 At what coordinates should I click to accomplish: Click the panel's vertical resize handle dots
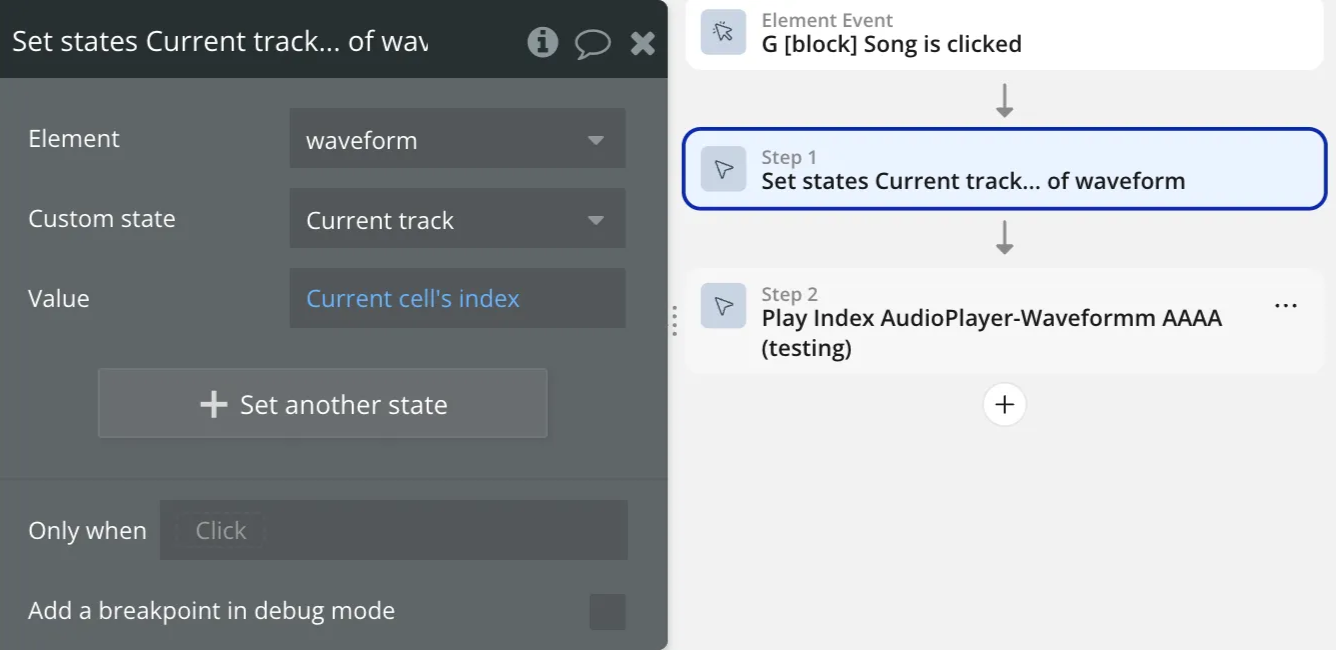675,321
